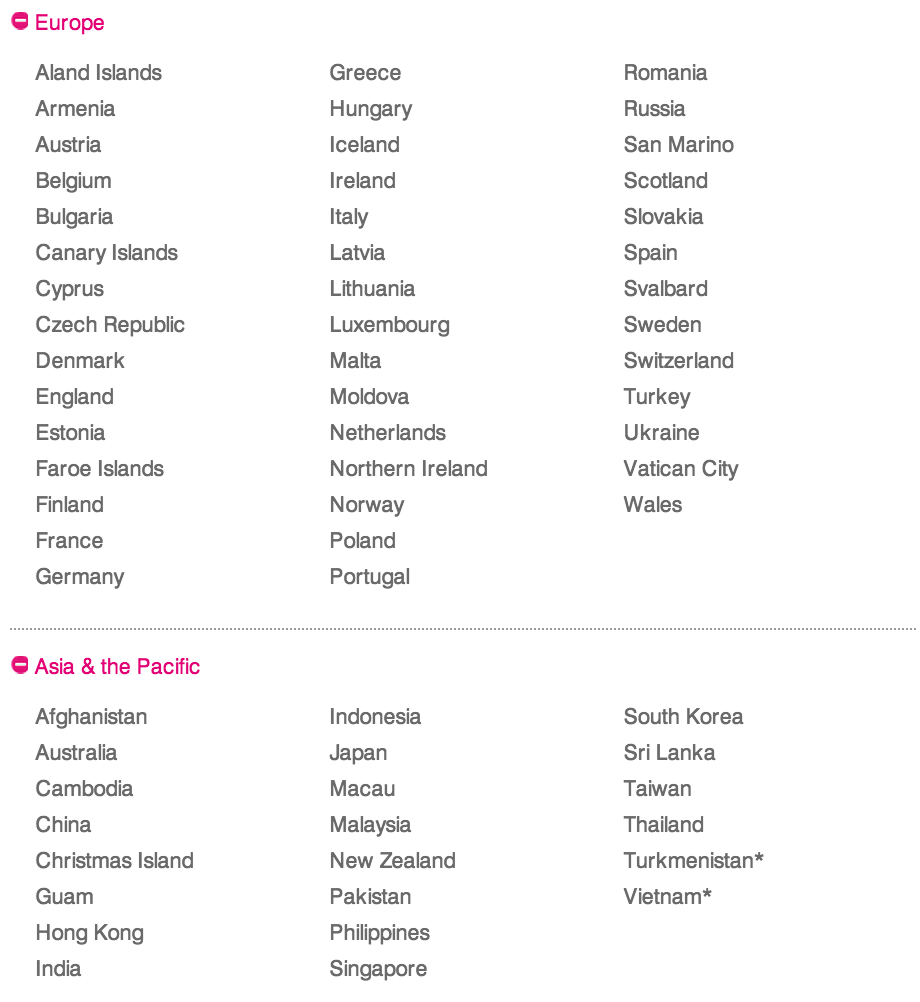Open the Switzerland link
The height and width of the screenshot is (1002, 920).
[x=678, y=361]
